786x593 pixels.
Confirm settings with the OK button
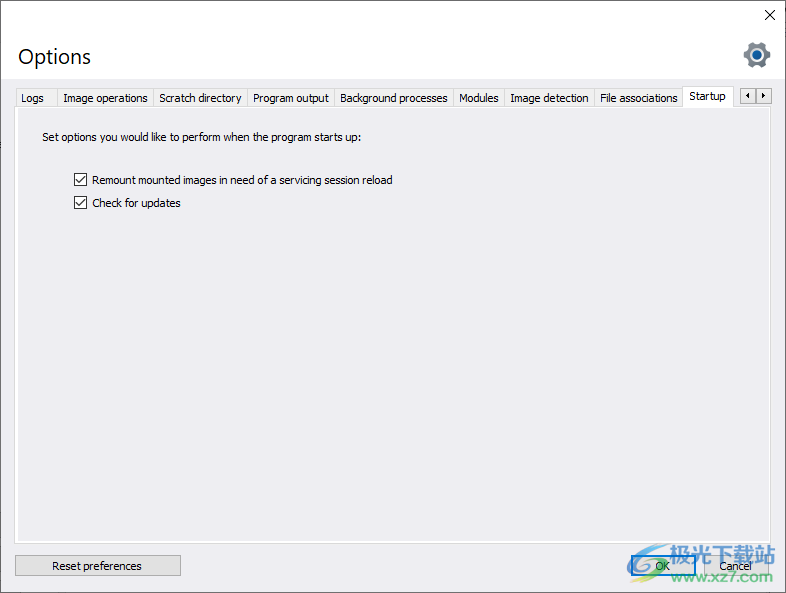pyautogui.click(x=662, y=566)
